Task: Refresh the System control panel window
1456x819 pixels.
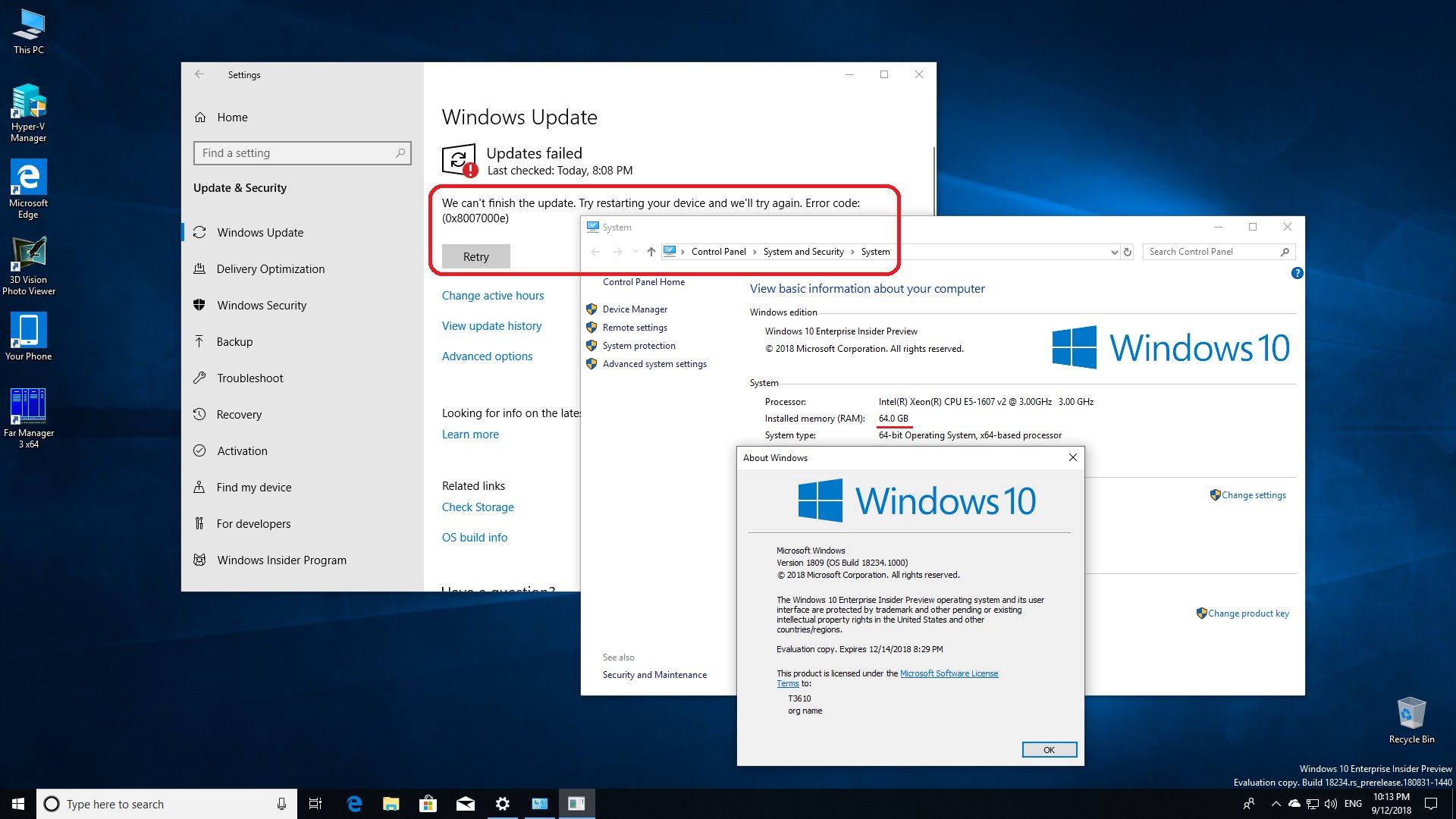Action: click(x=1128, y=252)
